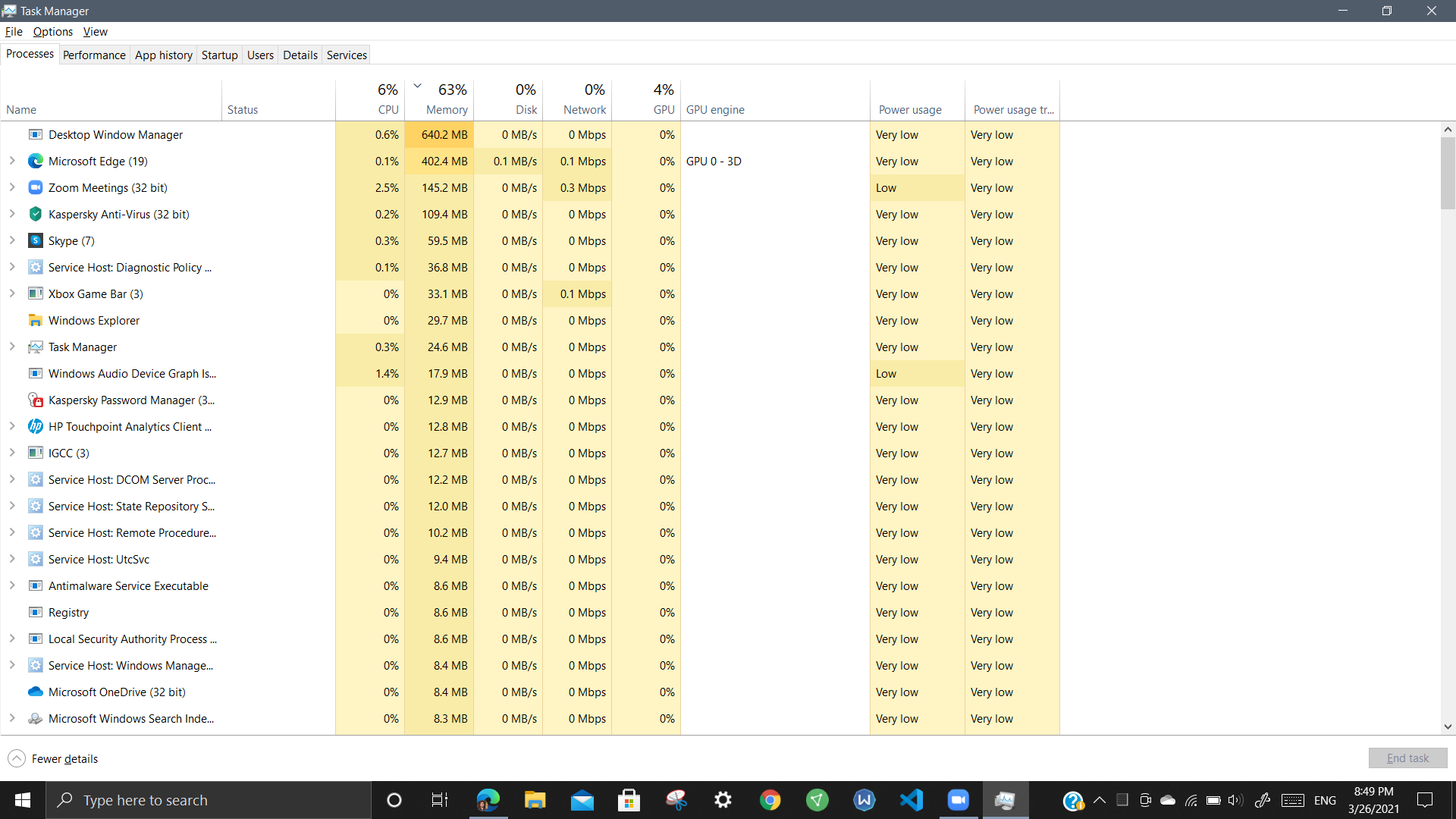This screenshot has height=819, width=1456.
Task: Click the Zoom Meetings process icon
Action: [x=35, y=187]
